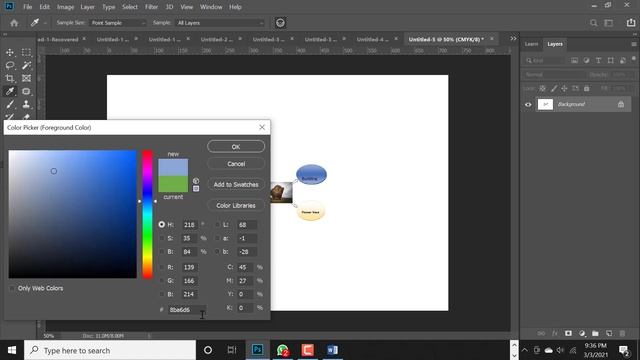Open Color Libraries
This screenshot has width=640, height=360.
(236, 205)
